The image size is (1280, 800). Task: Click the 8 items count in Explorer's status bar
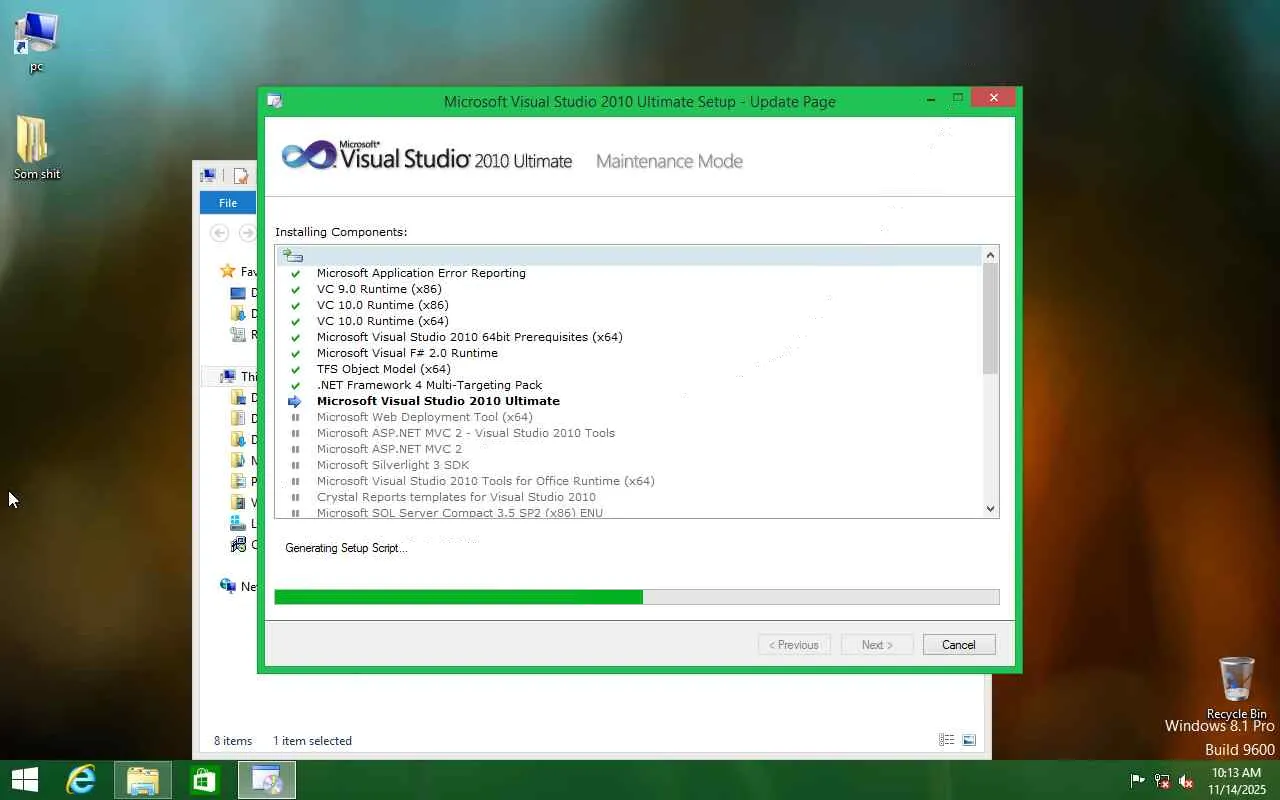(x=233, y=741)
